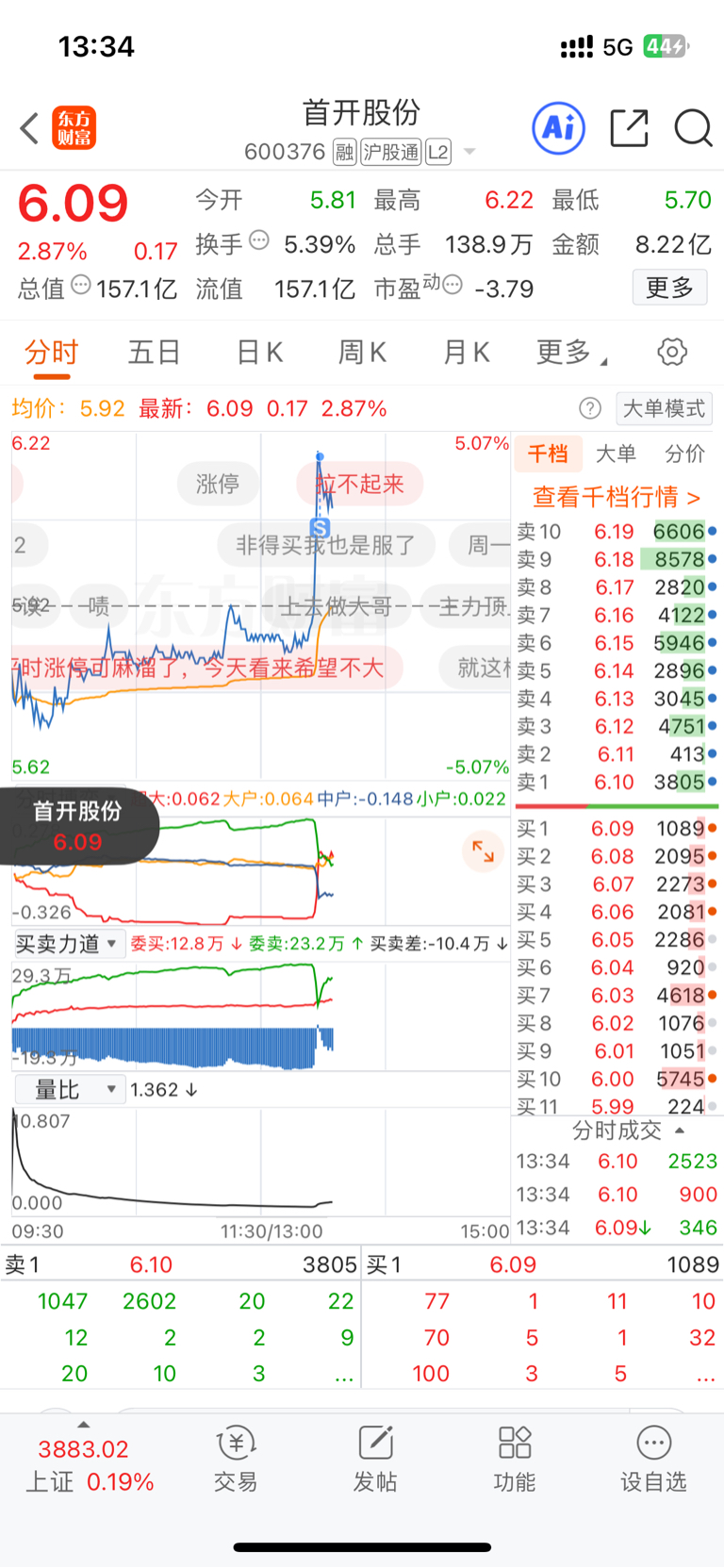Tap the 首开股份 6.09 floating label
Screen dimensions: 724x1568
tap(77, 826)
